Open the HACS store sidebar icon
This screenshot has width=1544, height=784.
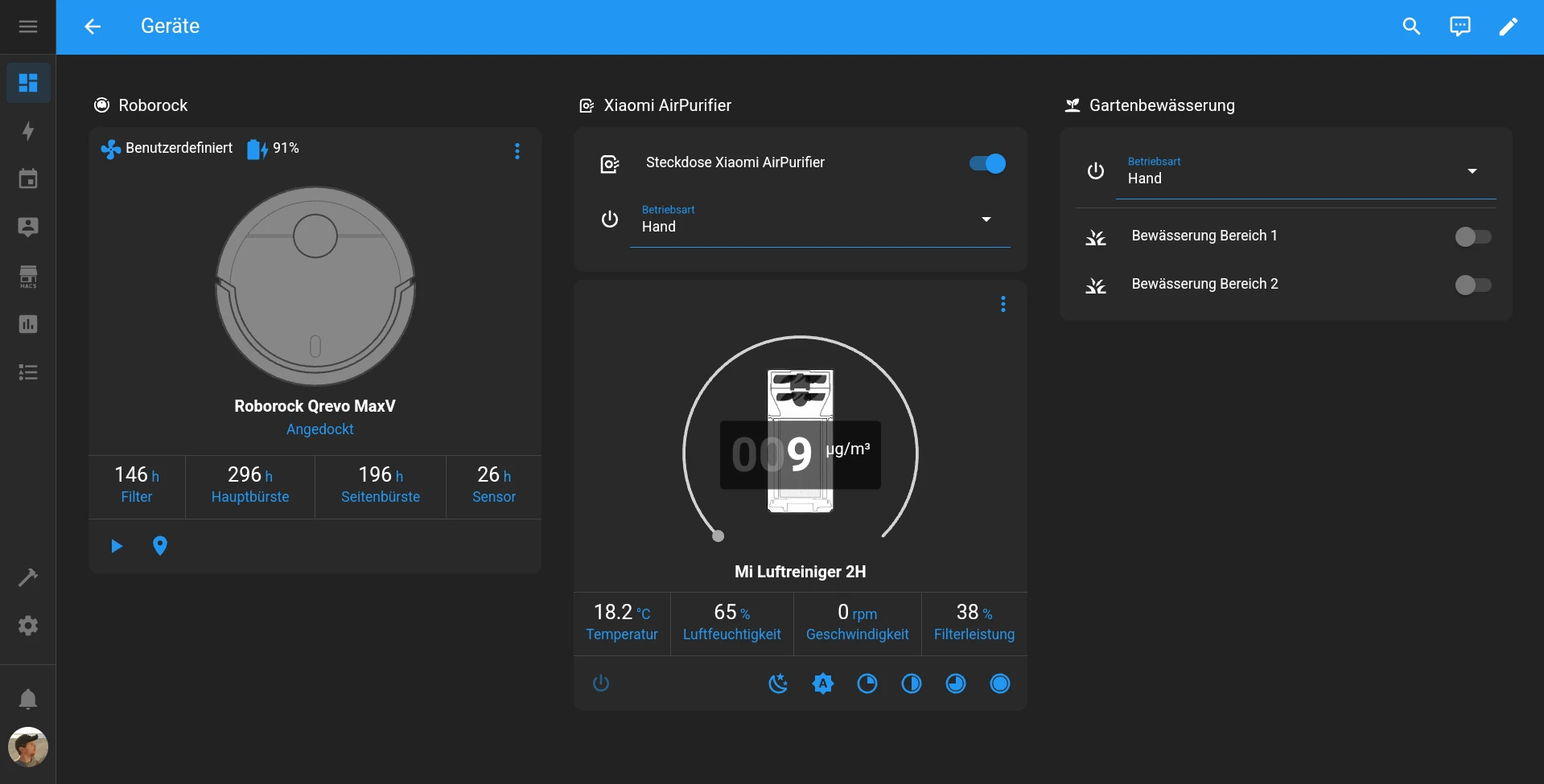coord(28,276)
